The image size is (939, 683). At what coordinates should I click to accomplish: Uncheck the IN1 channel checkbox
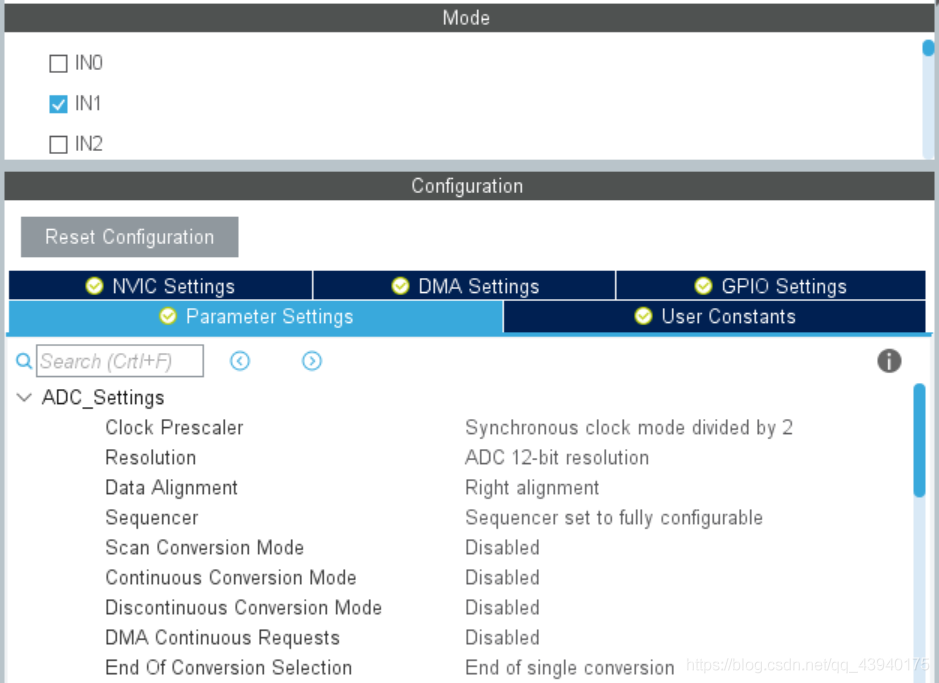[x=58, y=104]
